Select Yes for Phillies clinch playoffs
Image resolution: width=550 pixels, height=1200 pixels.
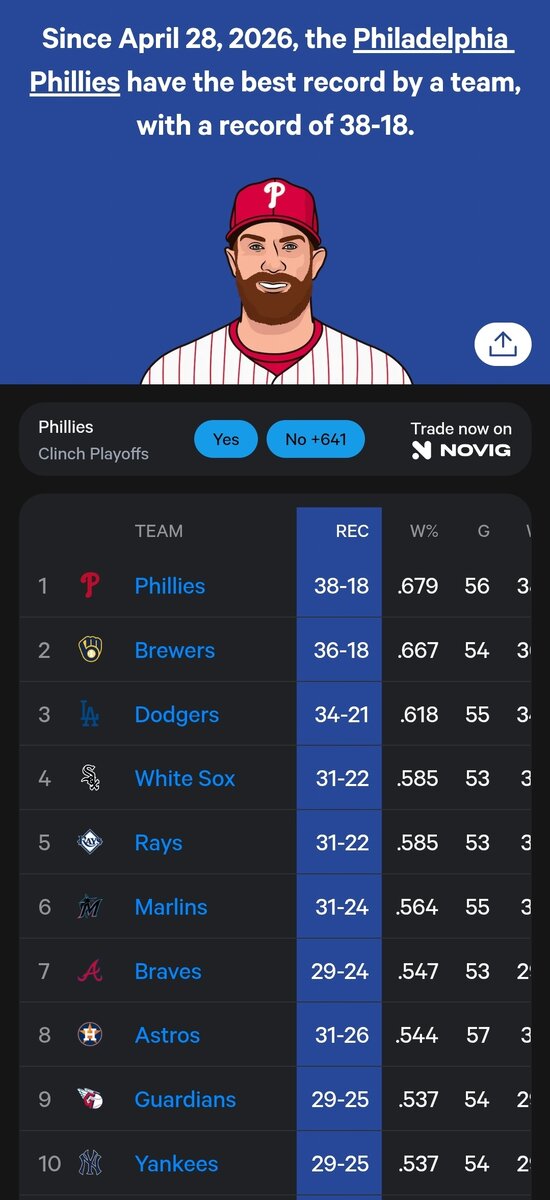coord(226,439)
